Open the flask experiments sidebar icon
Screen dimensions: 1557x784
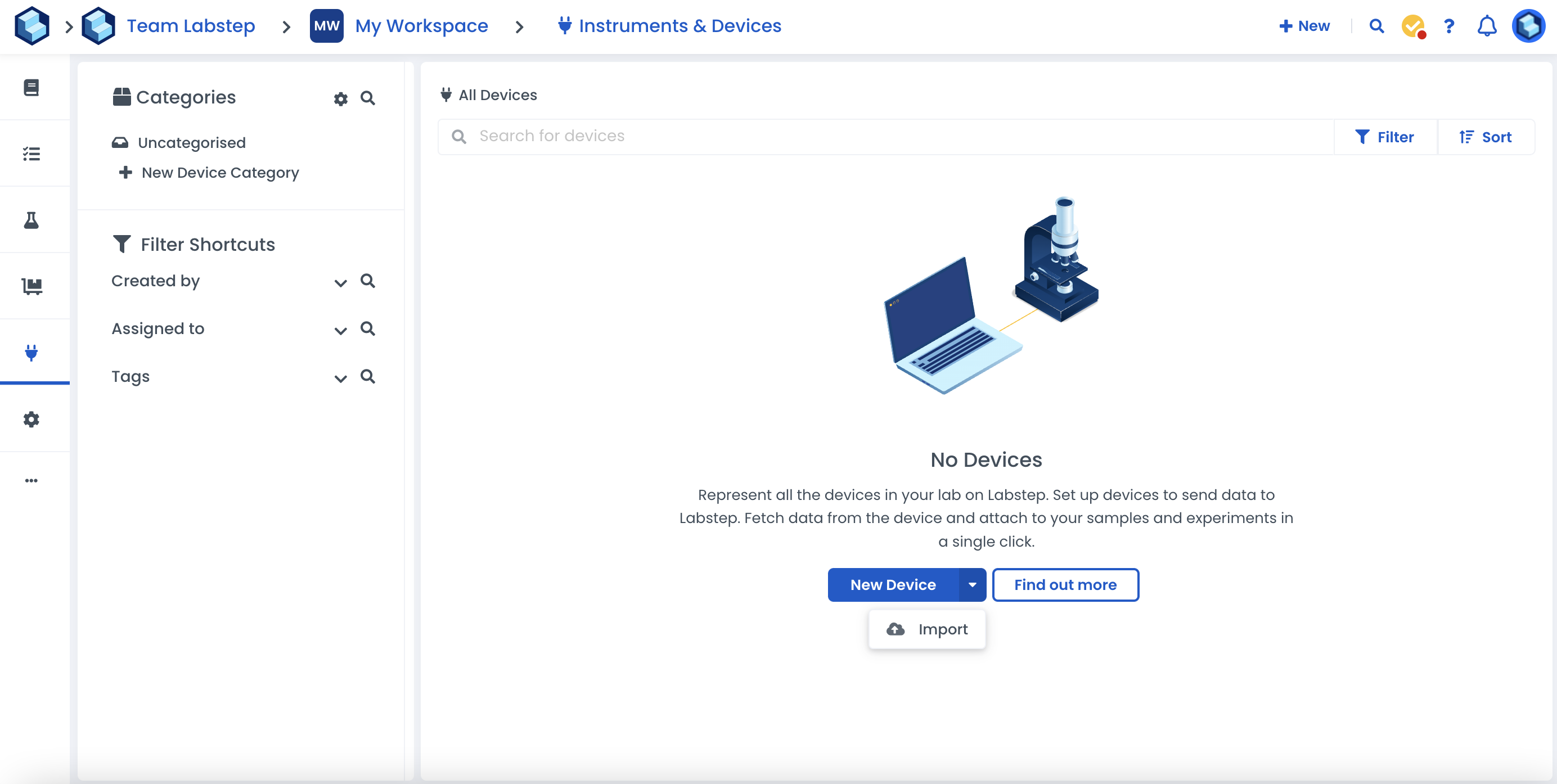pyautogui.click(x=31, y=220)
